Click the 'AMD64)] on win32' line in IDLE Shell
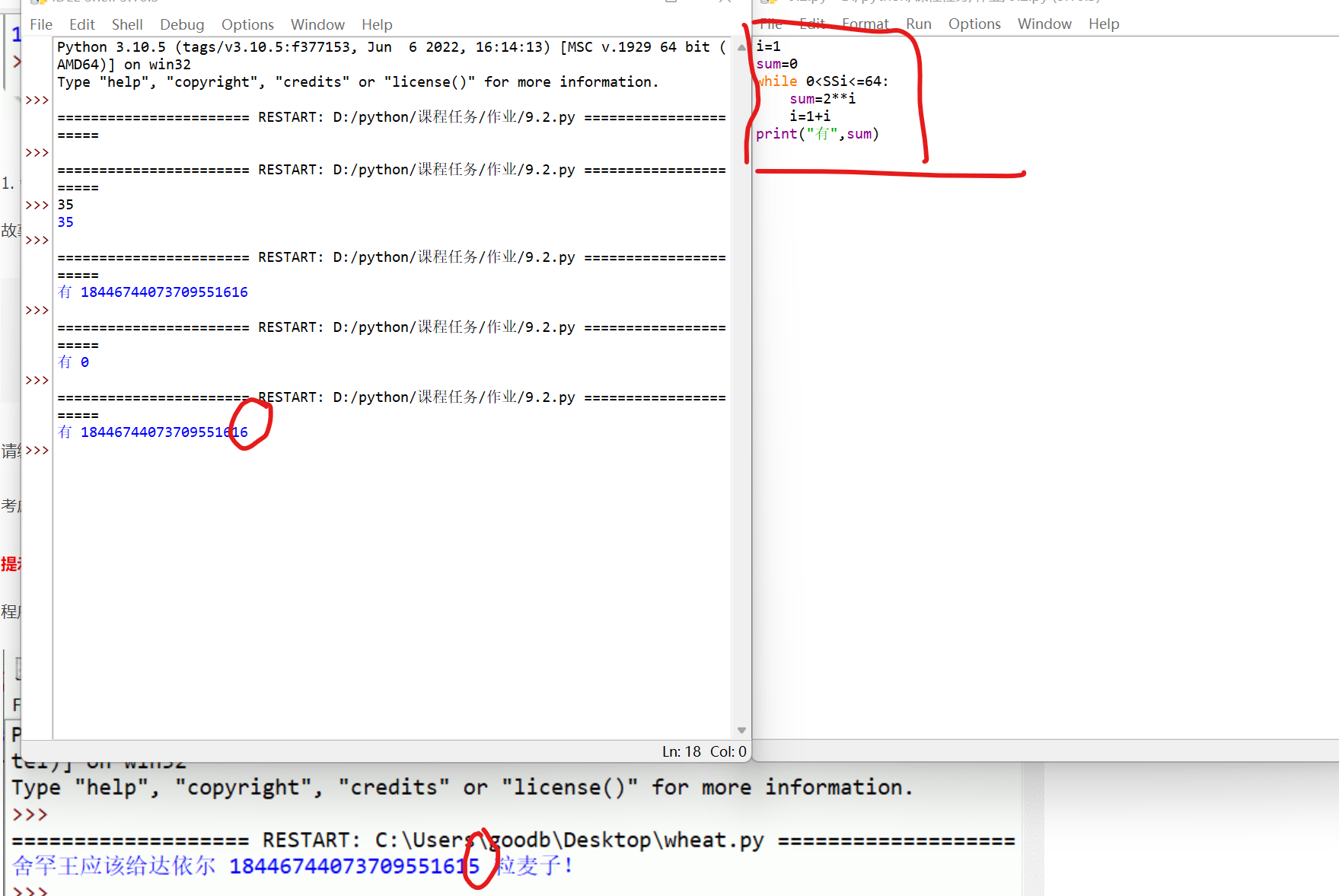 tap(124, 65)
